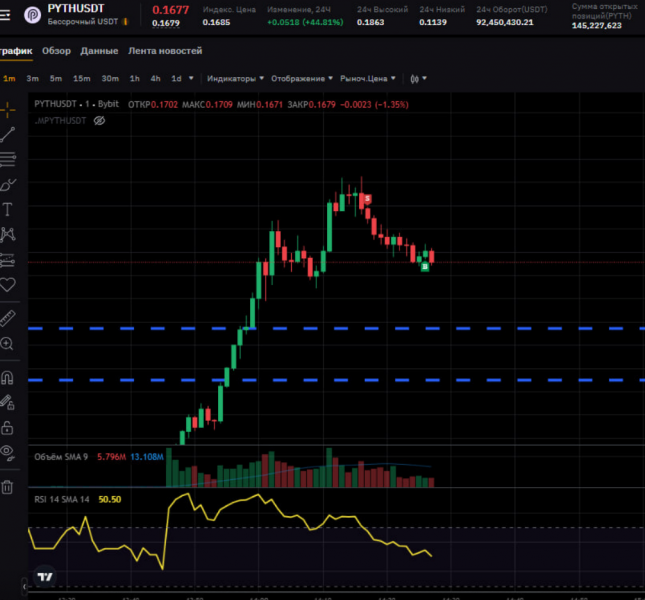Screen dimensions: 645x600
Task: Click the mark price 0.1679
Action: point(166,23)
